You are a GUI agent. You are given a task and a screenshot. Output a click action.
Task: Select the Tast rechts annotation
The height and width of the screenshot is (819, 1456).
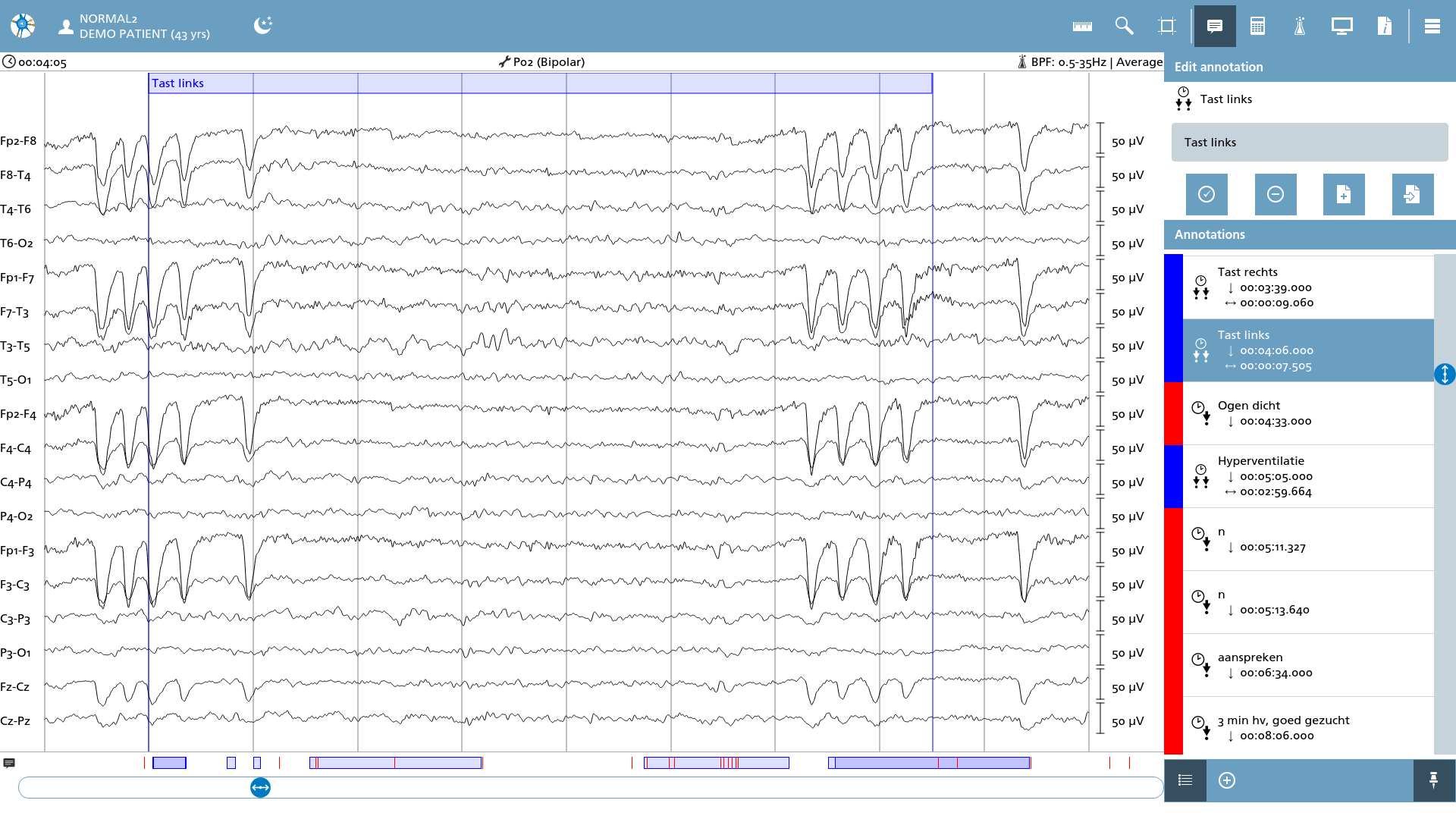point(1308,287)
